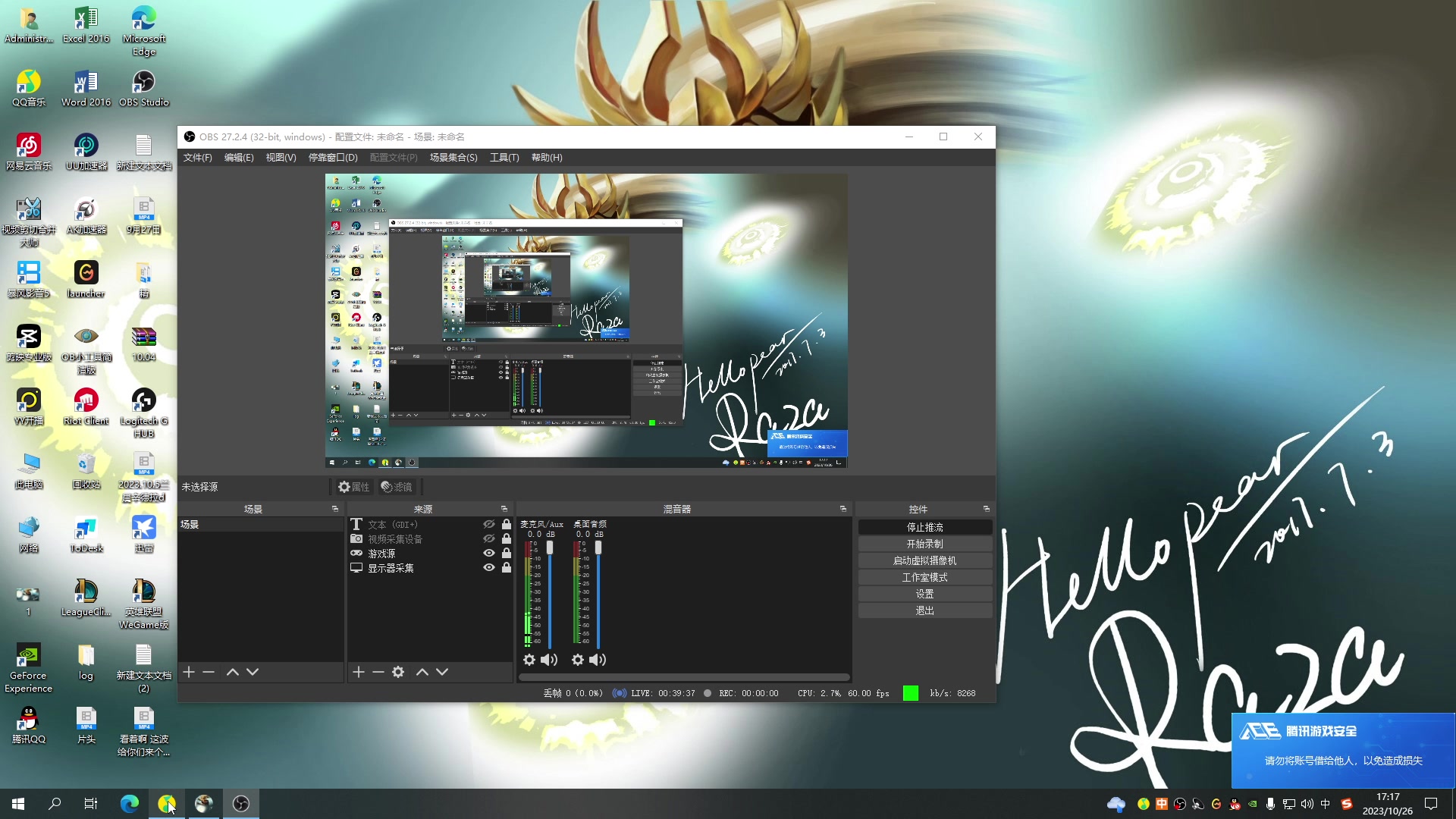Select the 显示器采集 source row
1456x819 pixels.
(x=430, y=568)
